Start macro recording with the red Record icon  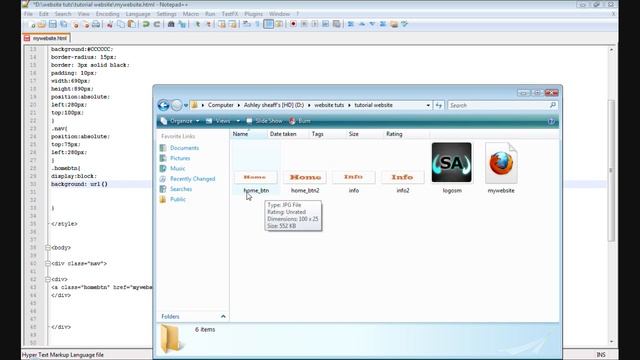pyautogui.click(x=293, y=24)
